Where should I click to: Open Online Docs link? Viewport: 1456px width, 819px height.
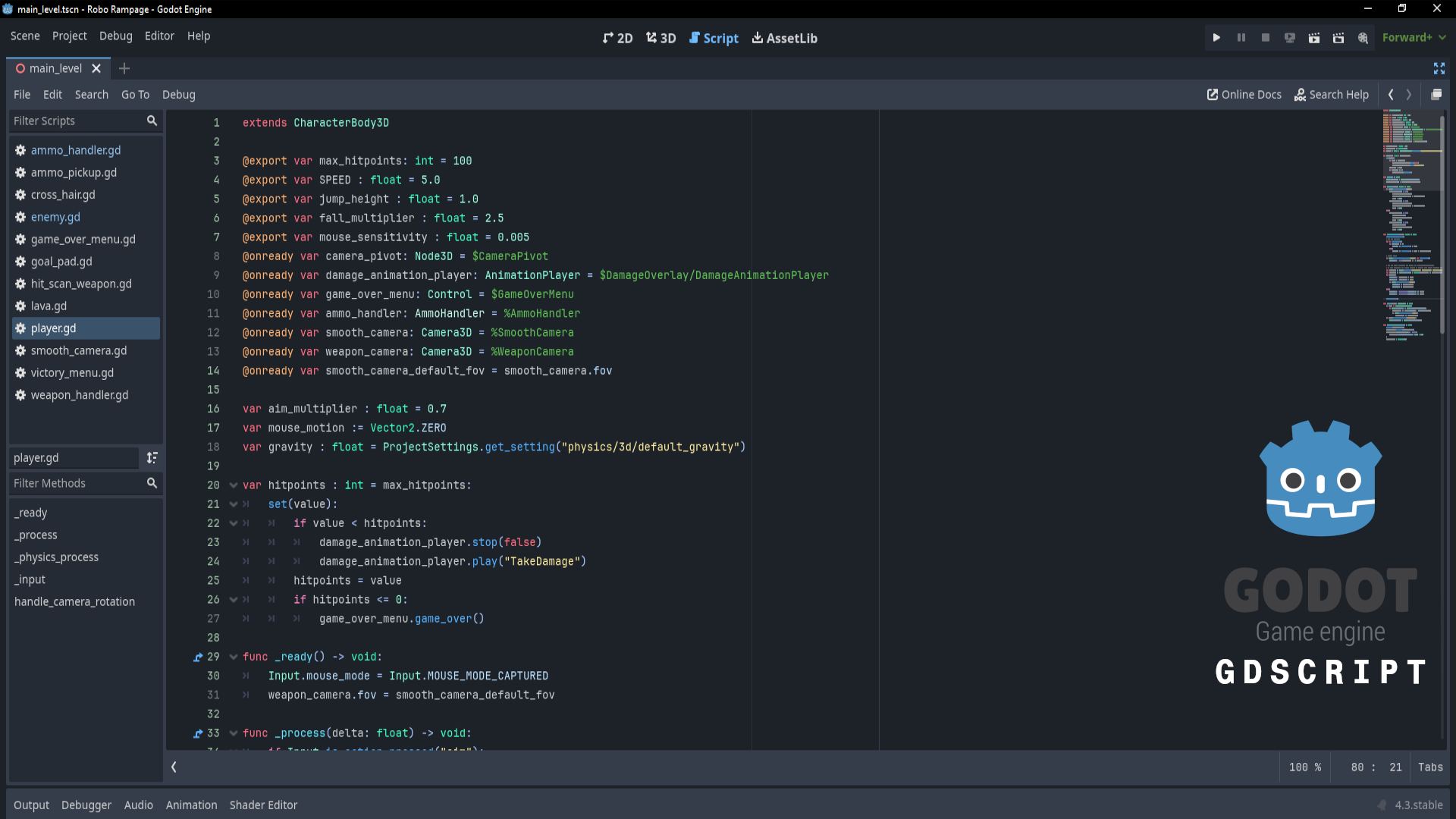(x=1244, y=95)
